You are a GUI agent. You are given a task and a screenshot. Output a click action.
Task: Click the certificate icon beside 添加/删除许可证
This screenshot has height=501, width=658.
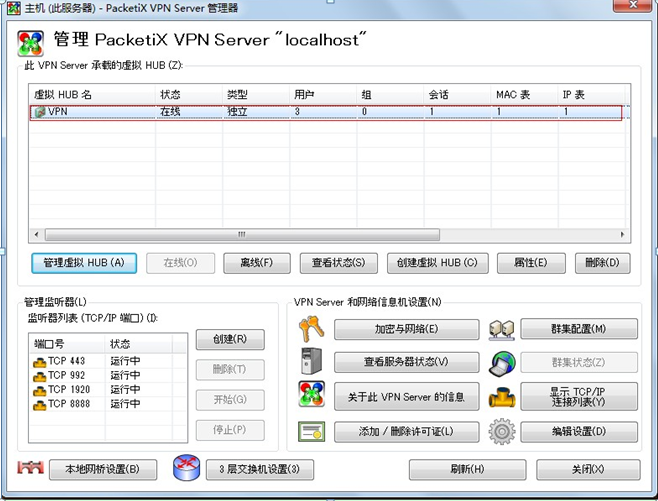tap(311, 431)
